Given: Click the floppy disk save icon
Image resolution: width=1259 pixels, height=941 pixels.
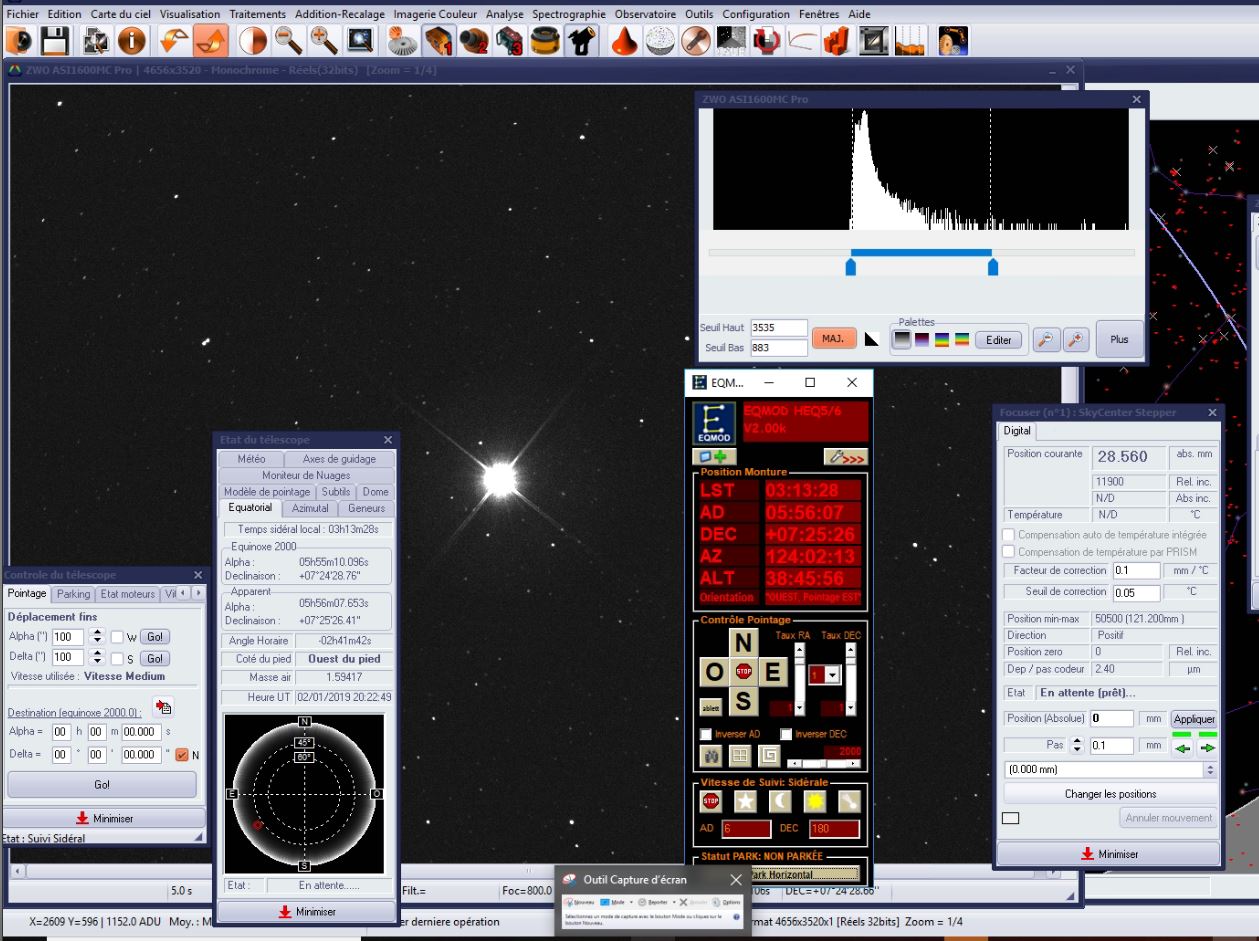Looking at the screenshot, I should click(56, 41).
